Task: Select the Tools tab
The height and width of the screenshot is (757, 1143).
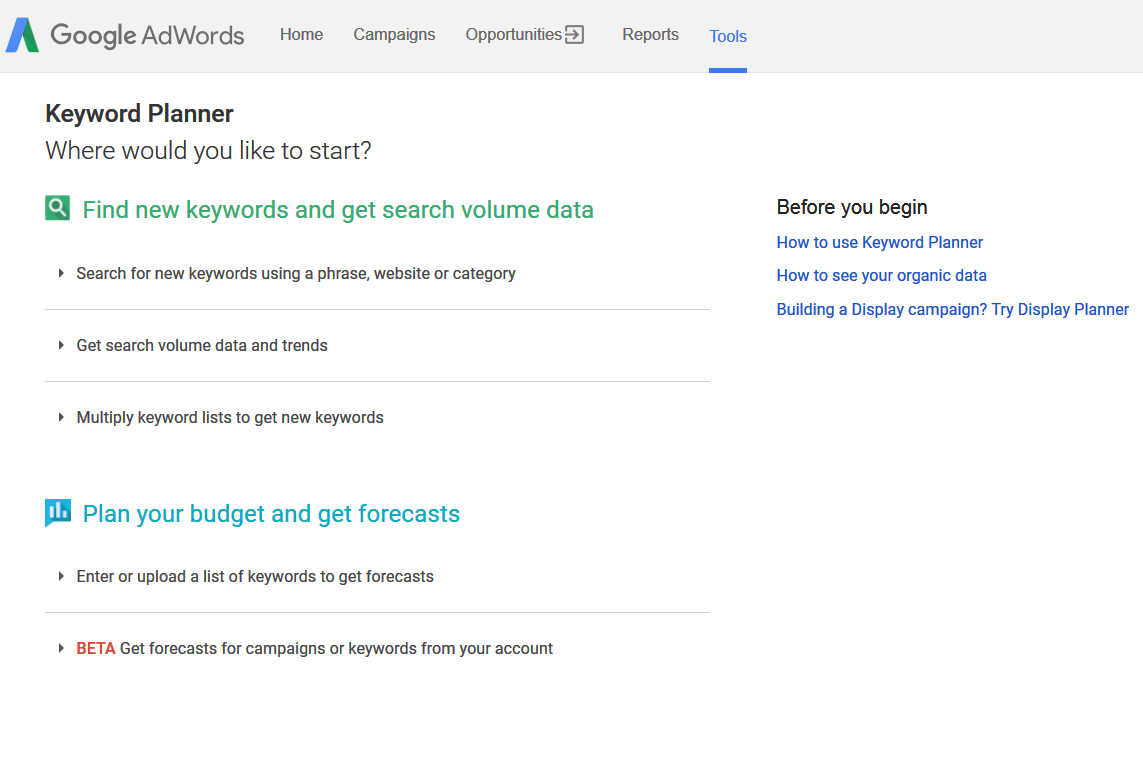Action: pyautogui.click(x=728, y=36)
